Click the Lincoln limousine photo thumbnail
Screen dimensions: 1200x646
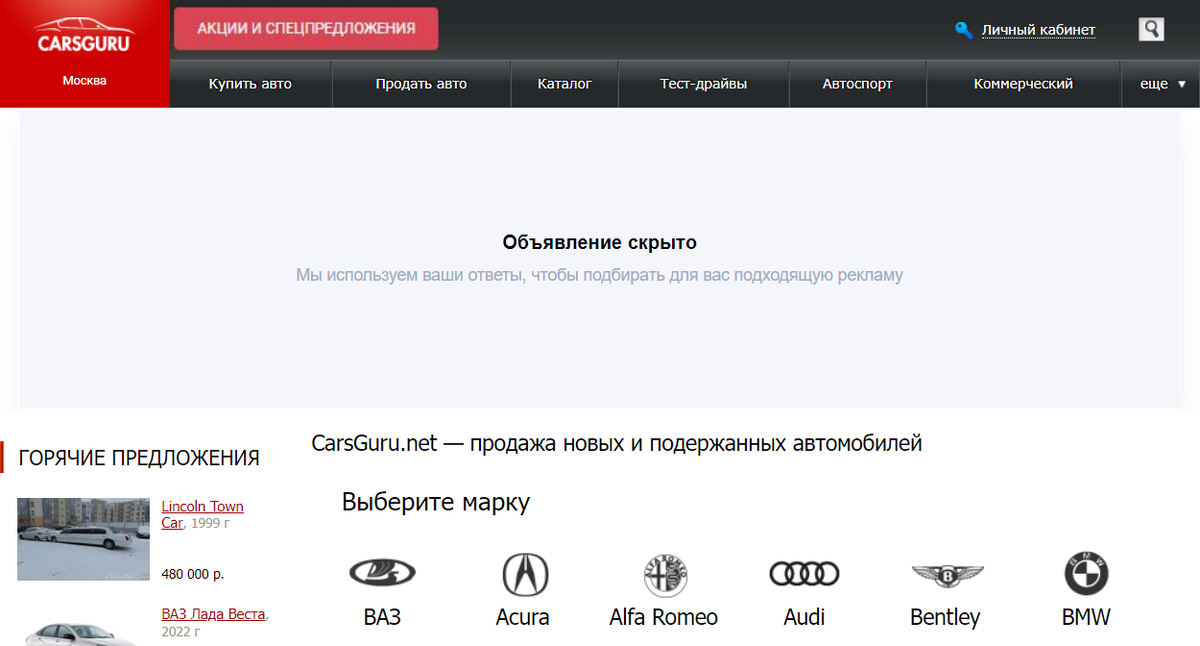click(x=83, y=539)
